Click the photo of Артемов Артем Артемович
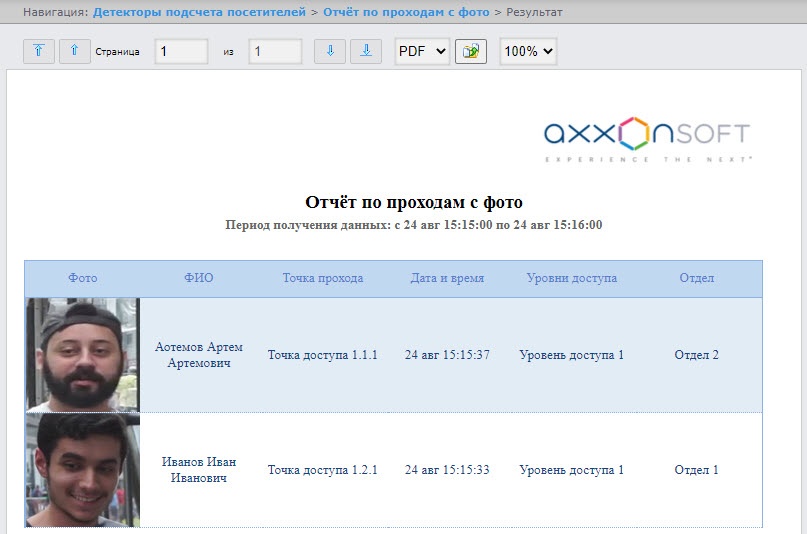This screenshot has height=534, width=807. 83,355
